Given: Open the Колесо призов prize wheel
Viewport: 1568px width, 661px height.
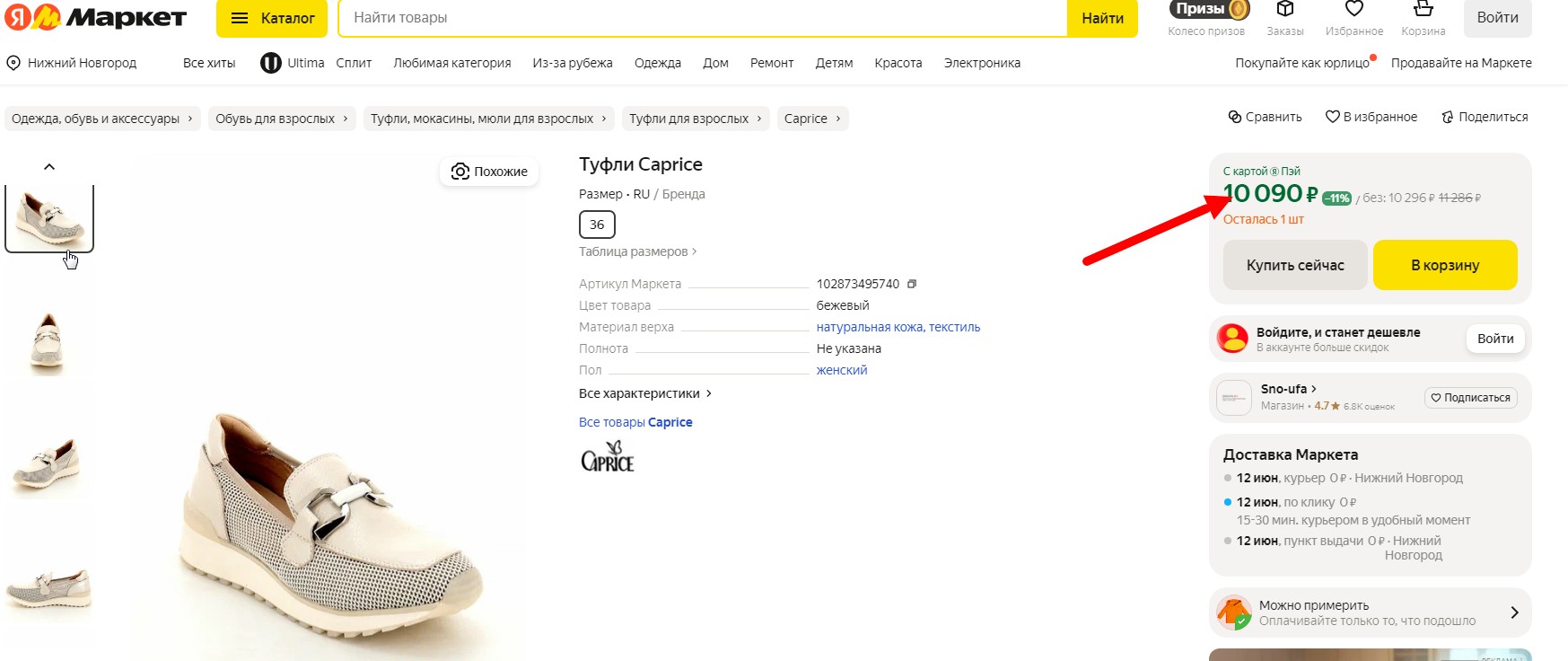Looking at the screenshot, I should coord(1208,11).
